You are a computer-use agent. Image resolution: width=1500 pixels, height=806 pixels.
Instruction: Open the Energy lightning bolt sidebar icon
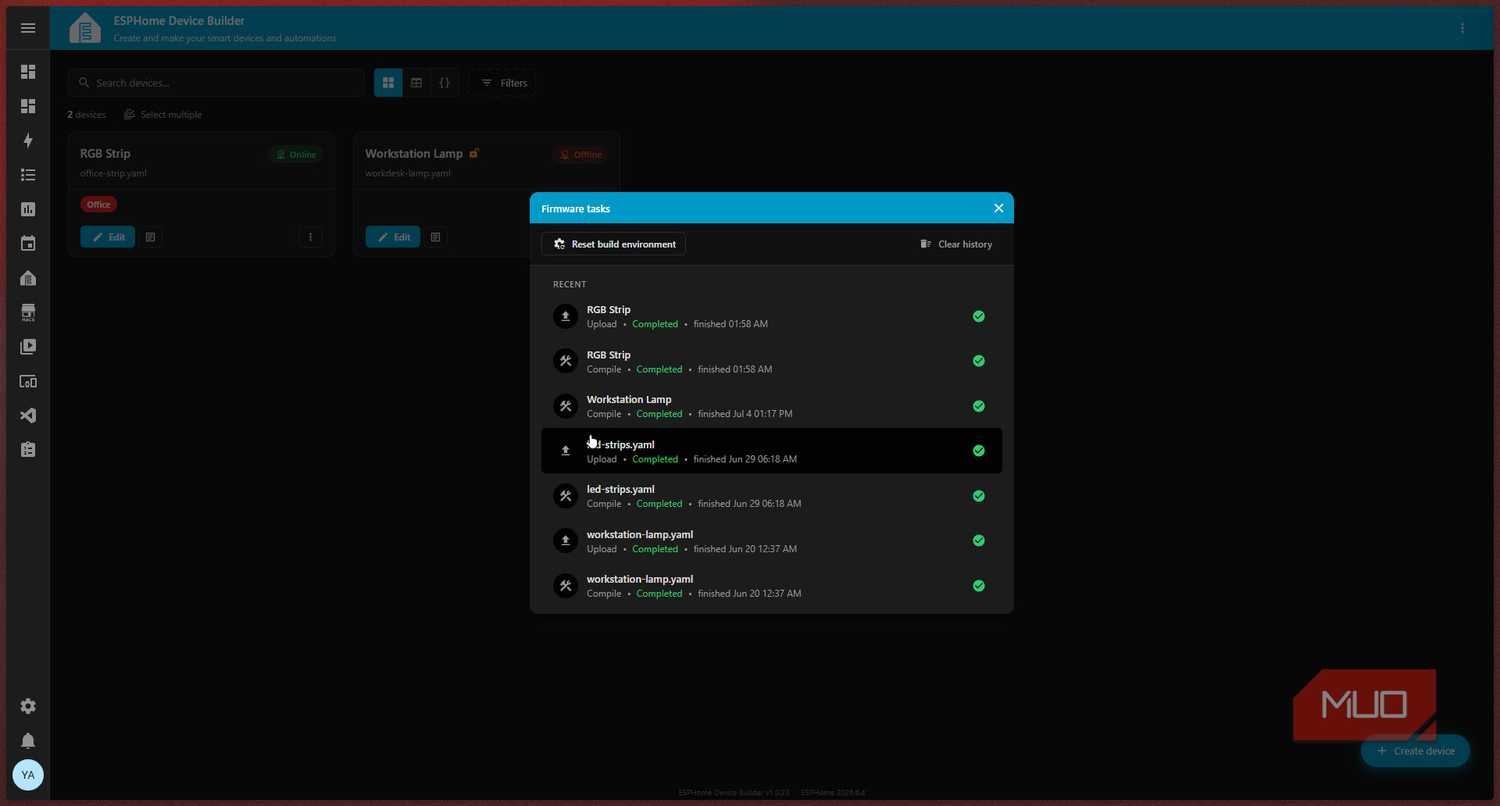[28, 141]
